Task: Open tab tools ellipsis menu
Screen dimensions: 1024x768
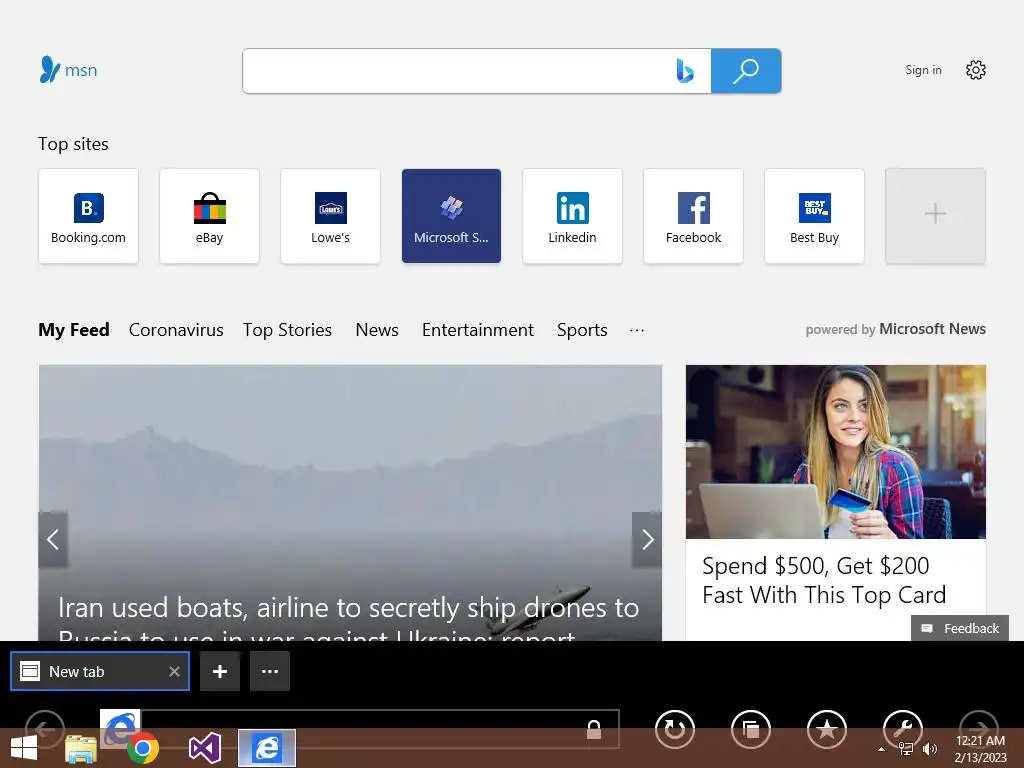Action: 270,671
